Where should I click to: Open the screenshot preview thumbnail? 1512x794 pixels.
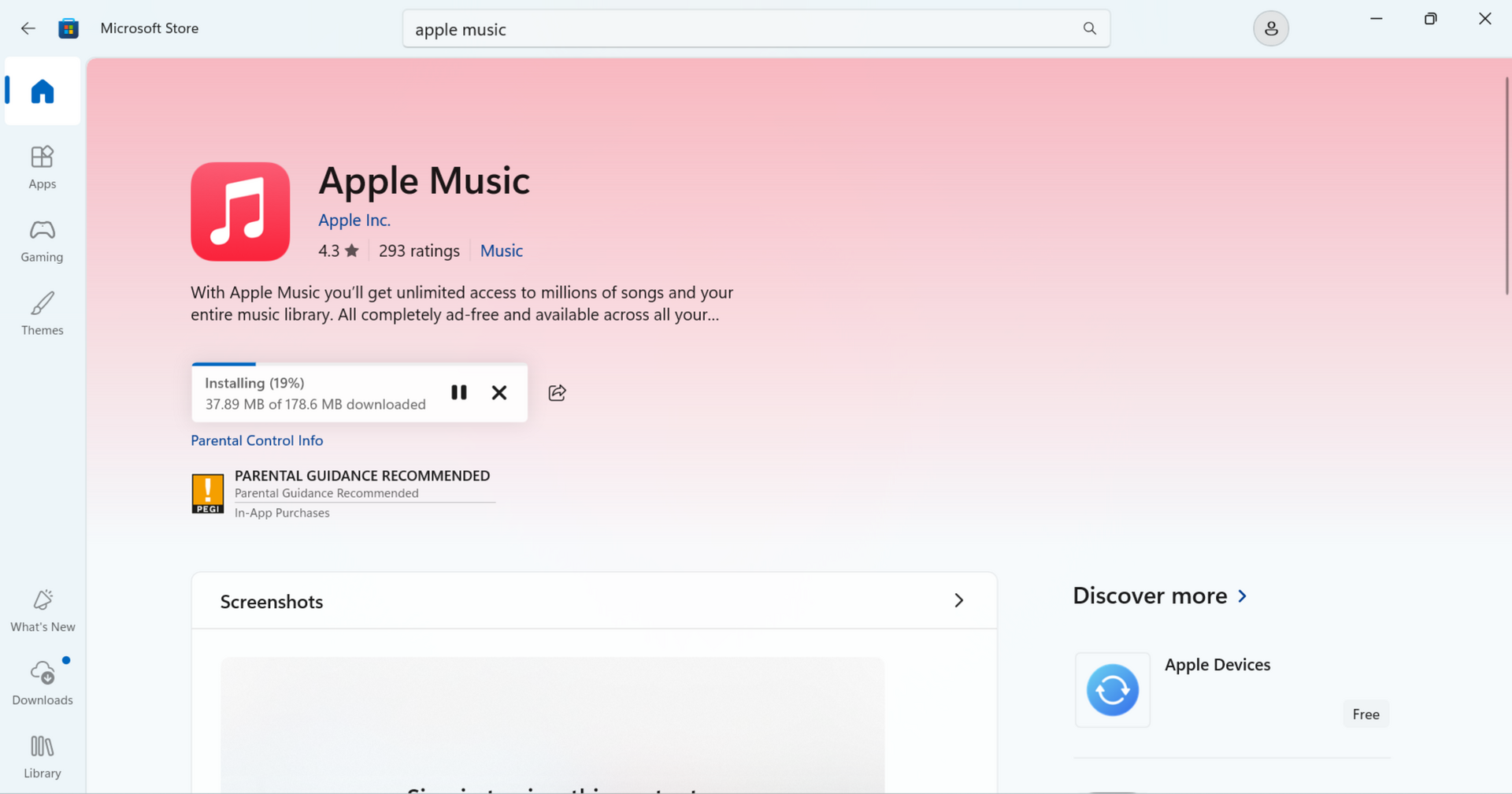552,725
